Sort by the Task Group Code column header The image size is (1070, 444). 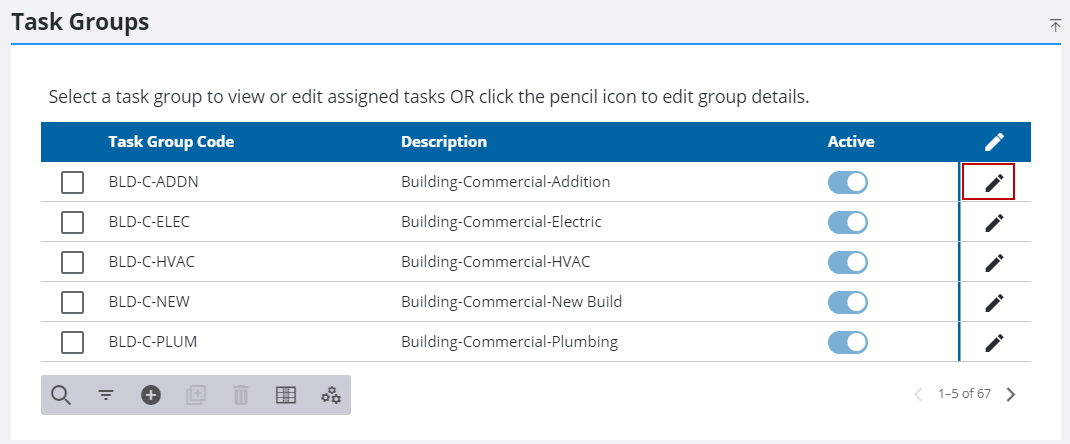[171, 142]
